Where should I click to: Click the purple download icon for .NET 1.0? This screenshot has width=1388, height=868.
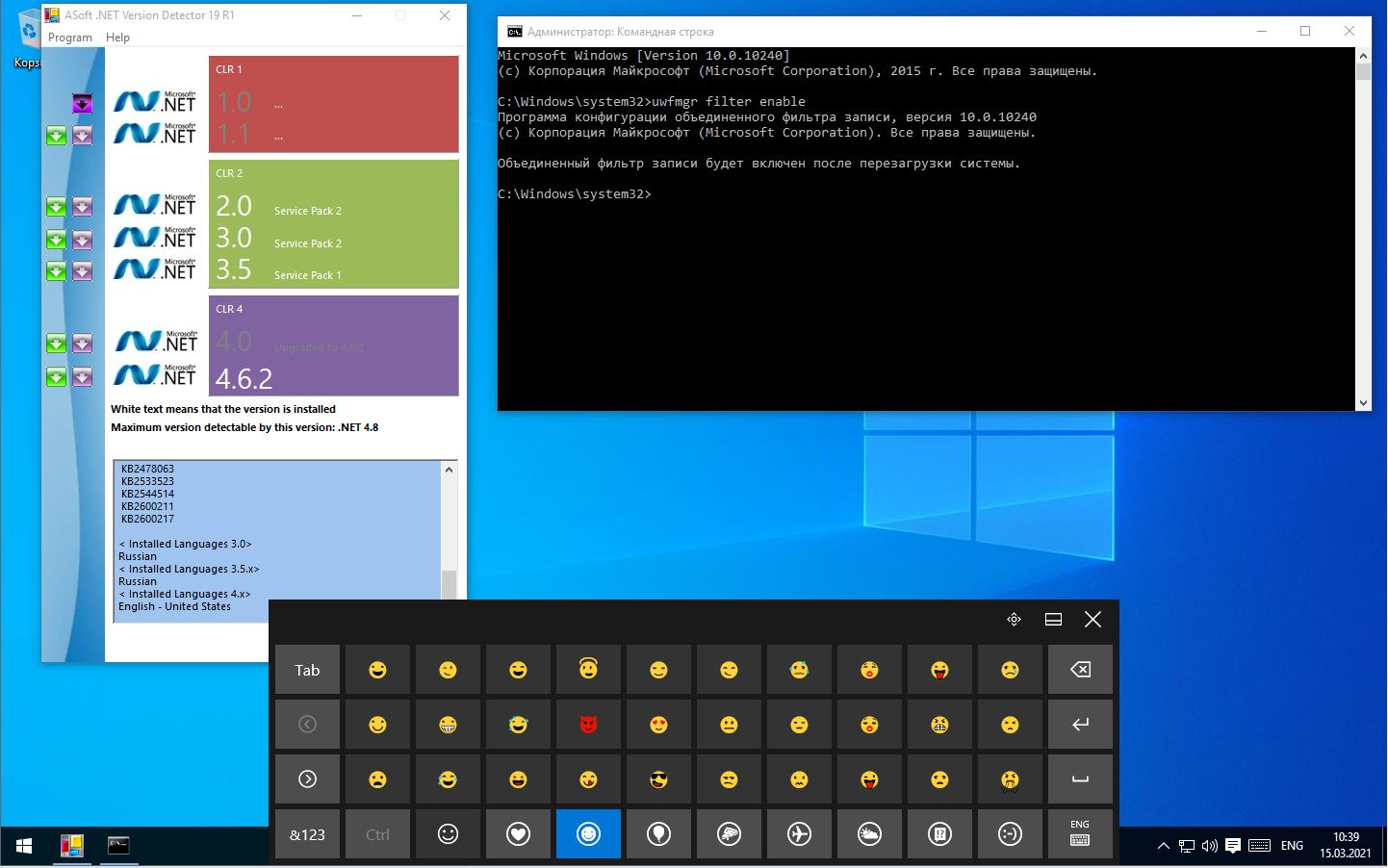click(x=83, y=103)
